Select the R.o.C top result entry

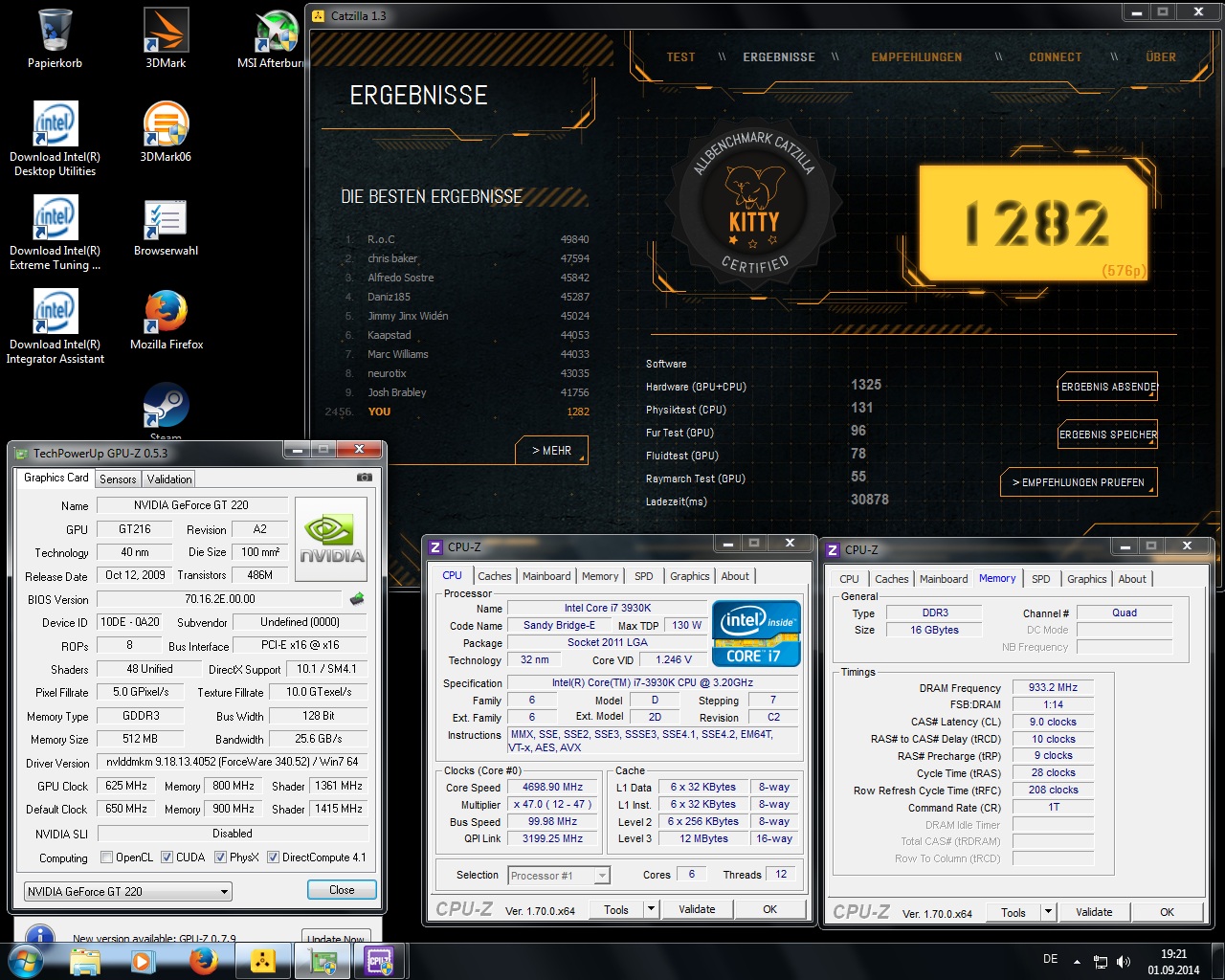(x=467, y=239)
